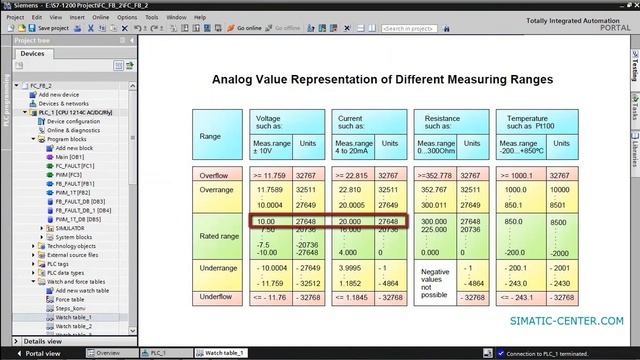Click the Cut scissors icon

pos(91,28)
